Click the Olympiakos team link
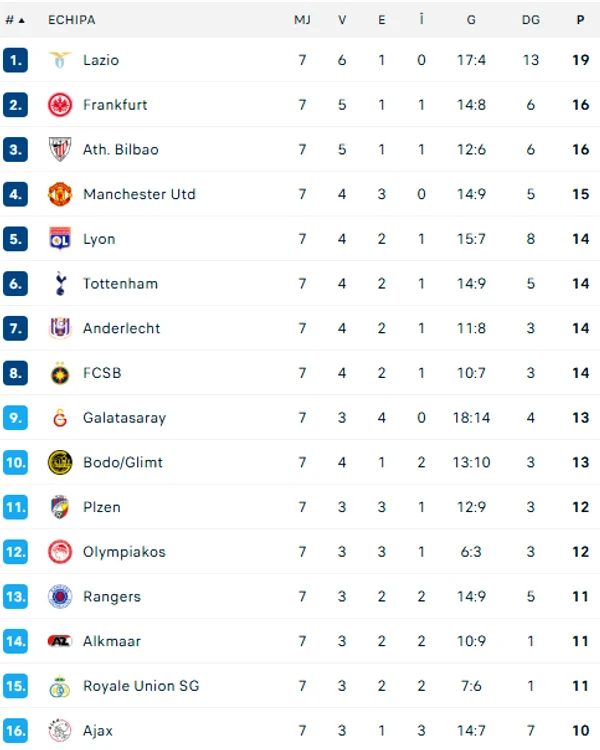The image size is (600, 750). (x=124, y=552)
